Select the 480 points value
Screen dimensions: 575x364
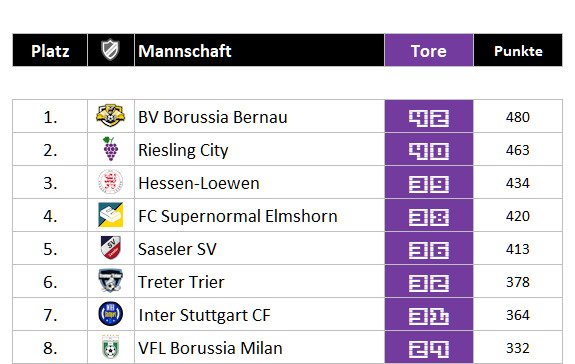[x=518, y=117]
